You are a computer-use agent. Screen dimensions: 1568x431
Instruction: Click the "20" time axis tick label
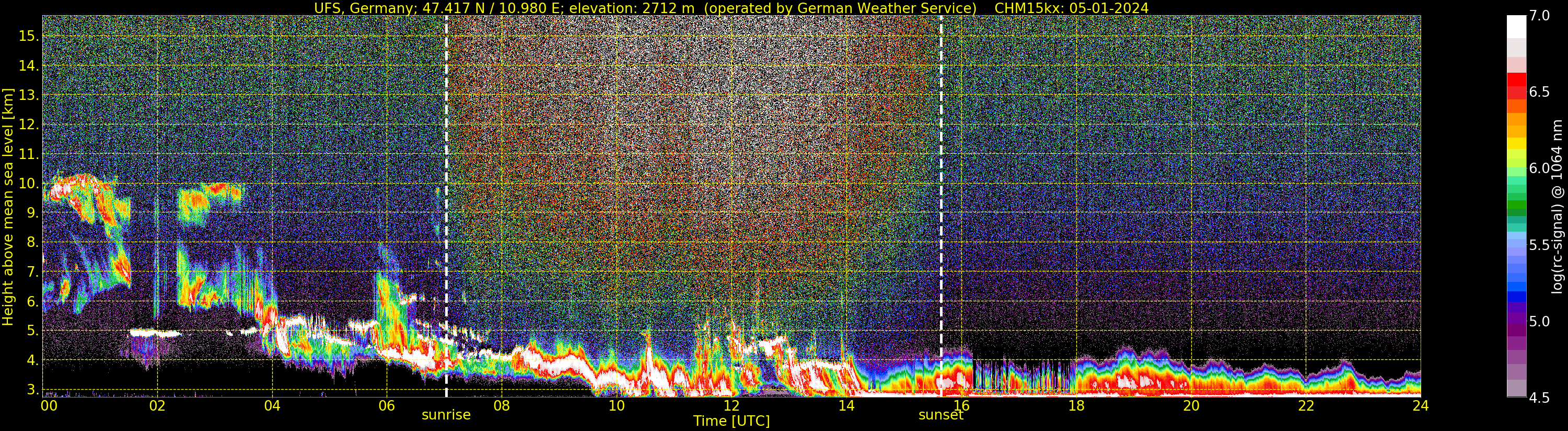click(1191, 405)
